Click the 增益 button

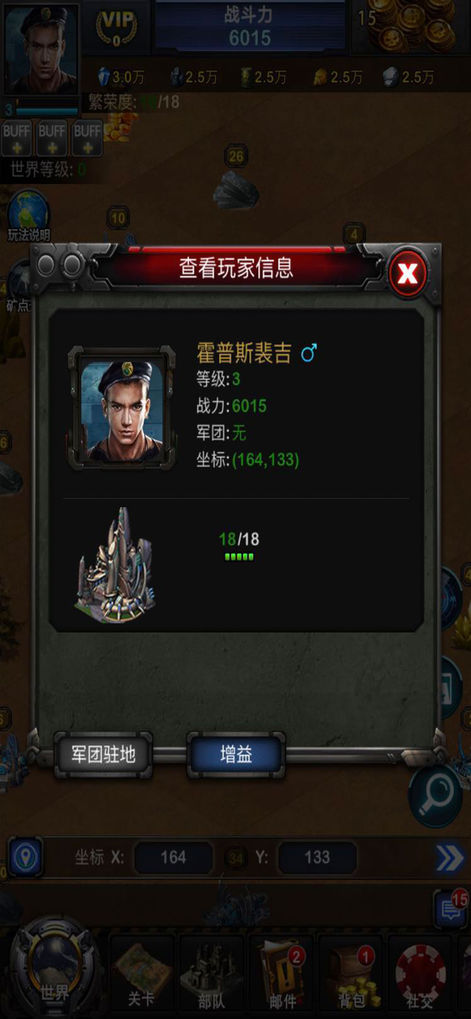coord(236,755)
